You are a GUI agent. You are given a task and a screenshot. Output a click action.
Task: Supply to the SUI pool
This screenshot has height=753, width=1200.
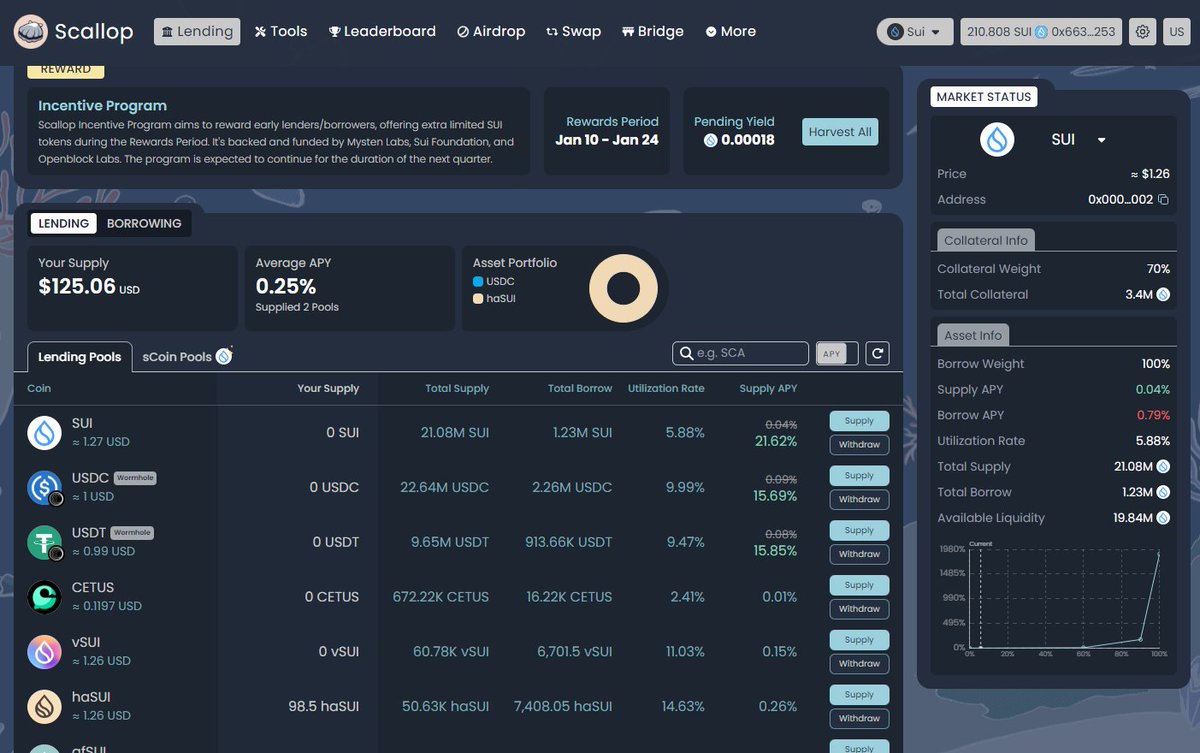coord(859,421)
